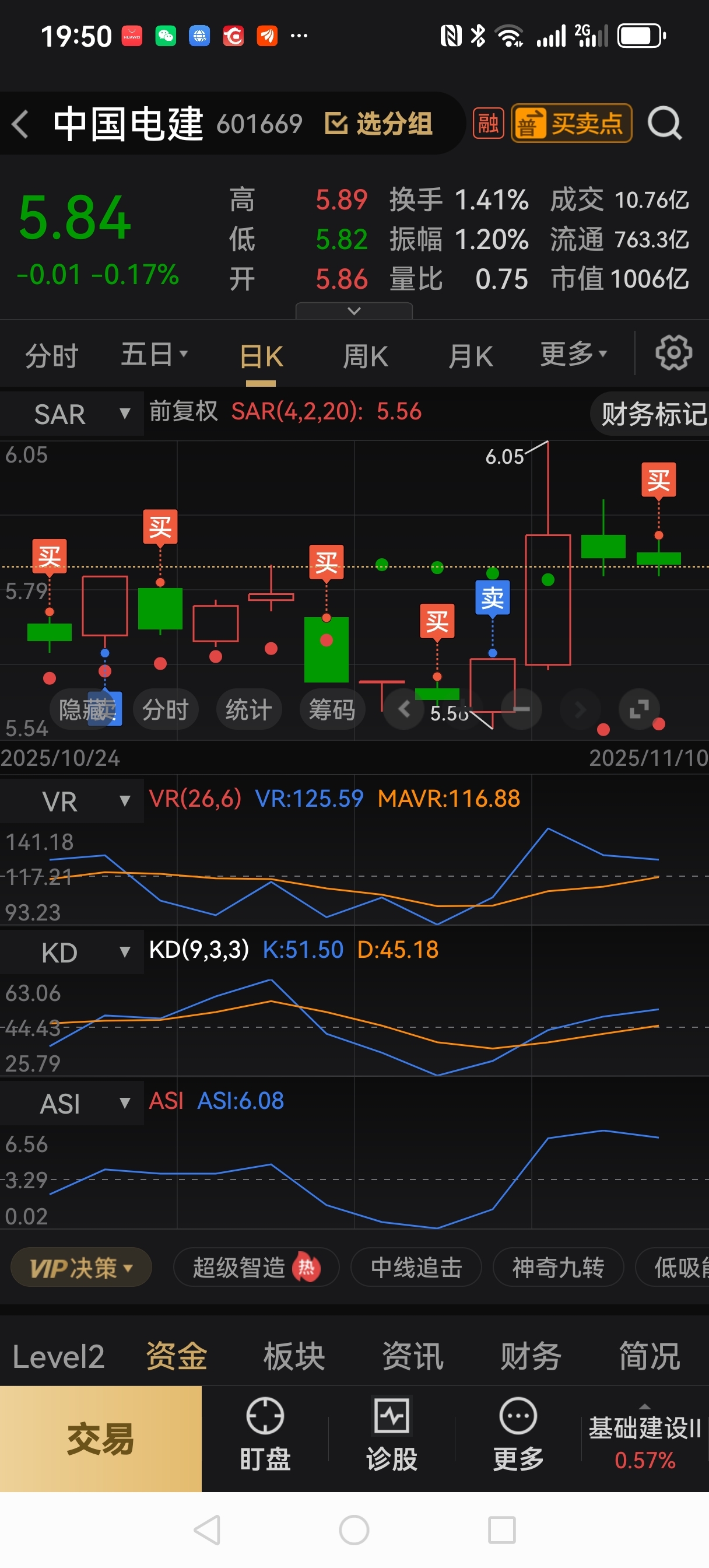Screen dimensions: 709x1568
Task: Switch to 周K weekly chart tab
Action: (x=365, y=356)
